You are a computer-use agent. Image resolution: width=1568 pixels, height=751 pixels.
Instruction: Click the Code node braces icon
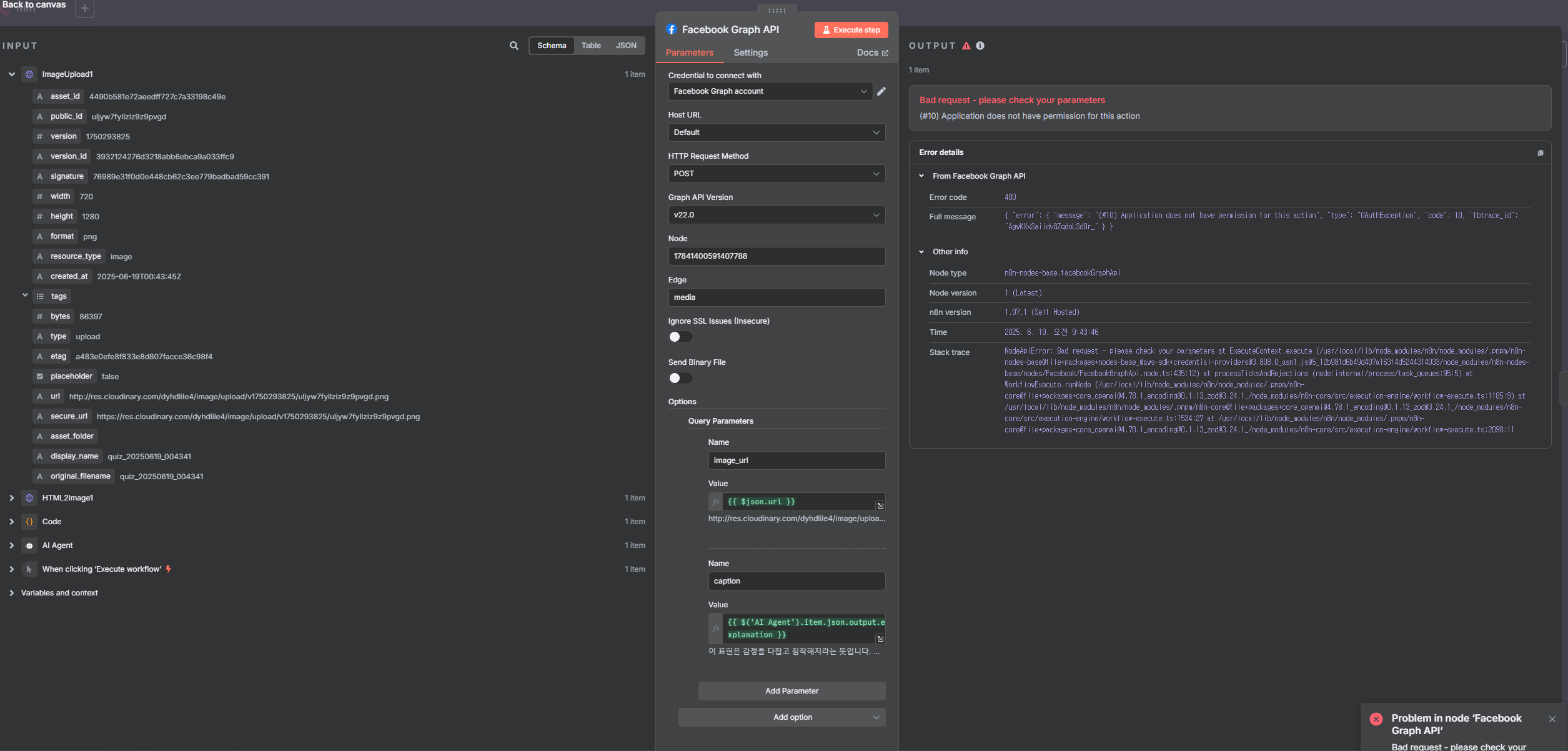(x=29, y=522)
